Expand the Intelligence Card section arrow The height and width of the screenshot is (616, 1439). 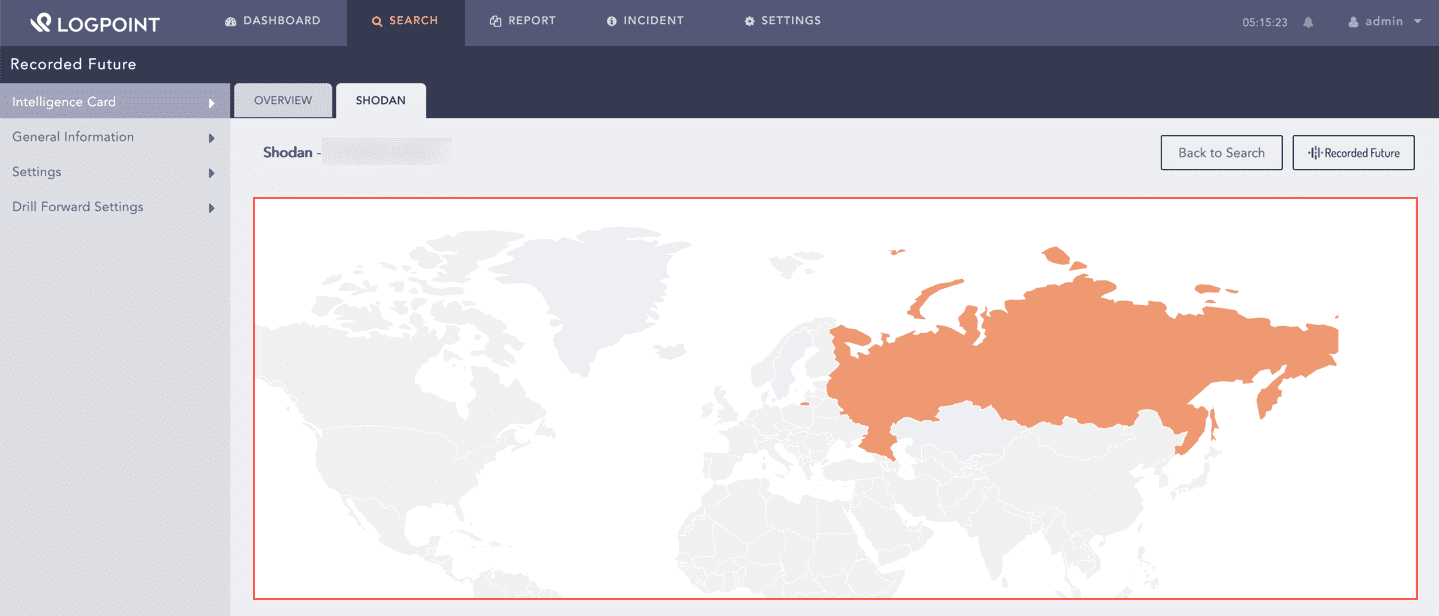tap(212, 101)
